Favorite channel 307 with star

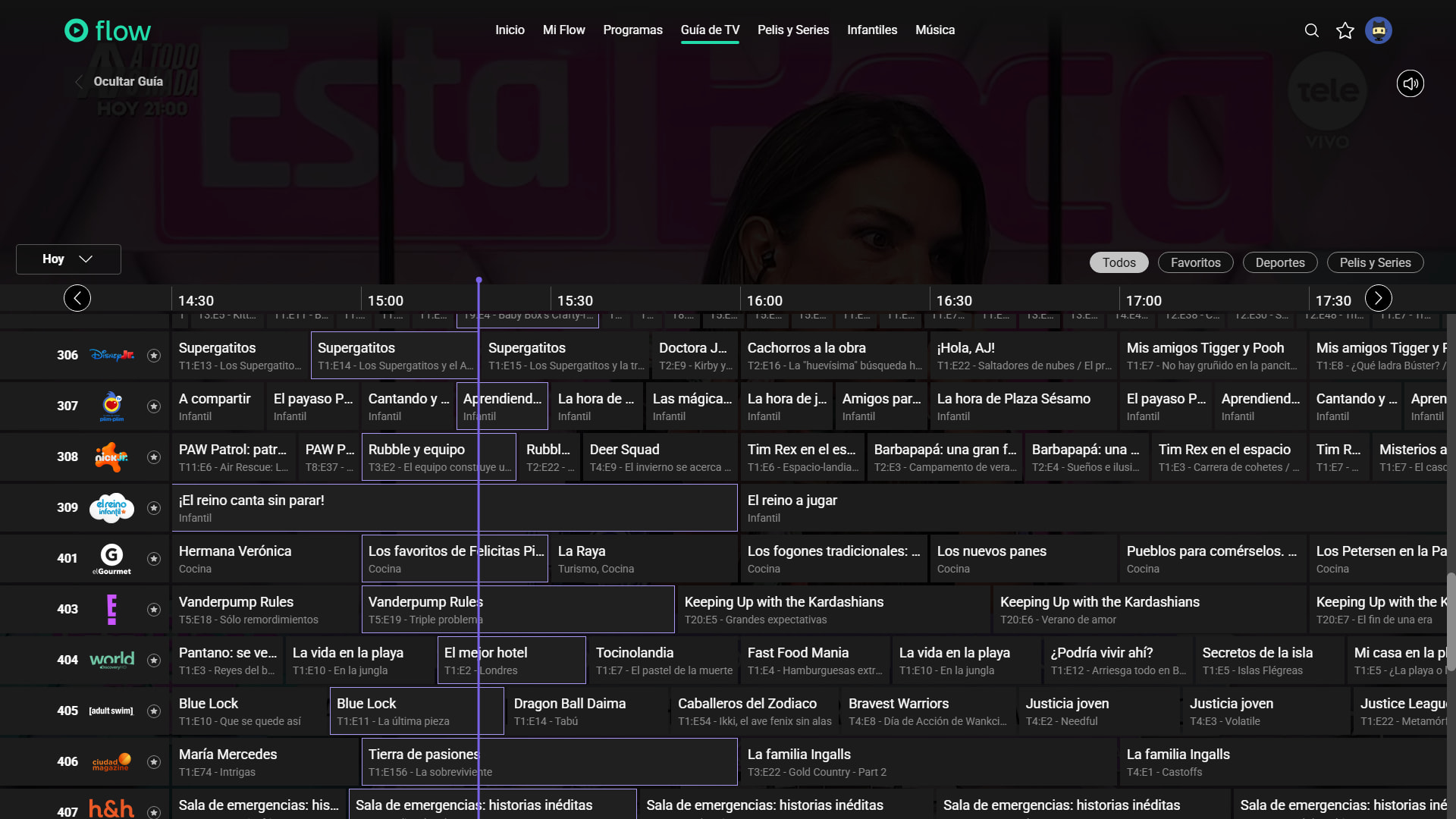[x=154, y=406]
